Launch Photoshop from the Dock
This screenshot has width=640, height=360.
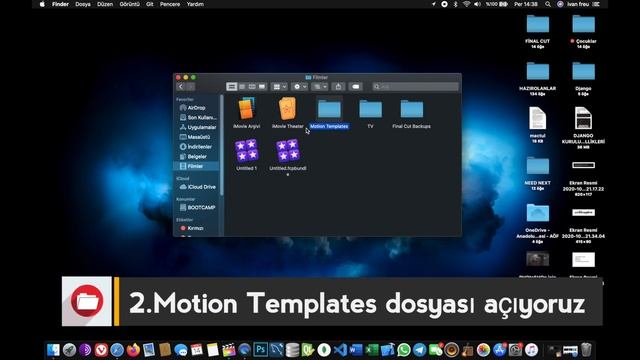point(260,350)
